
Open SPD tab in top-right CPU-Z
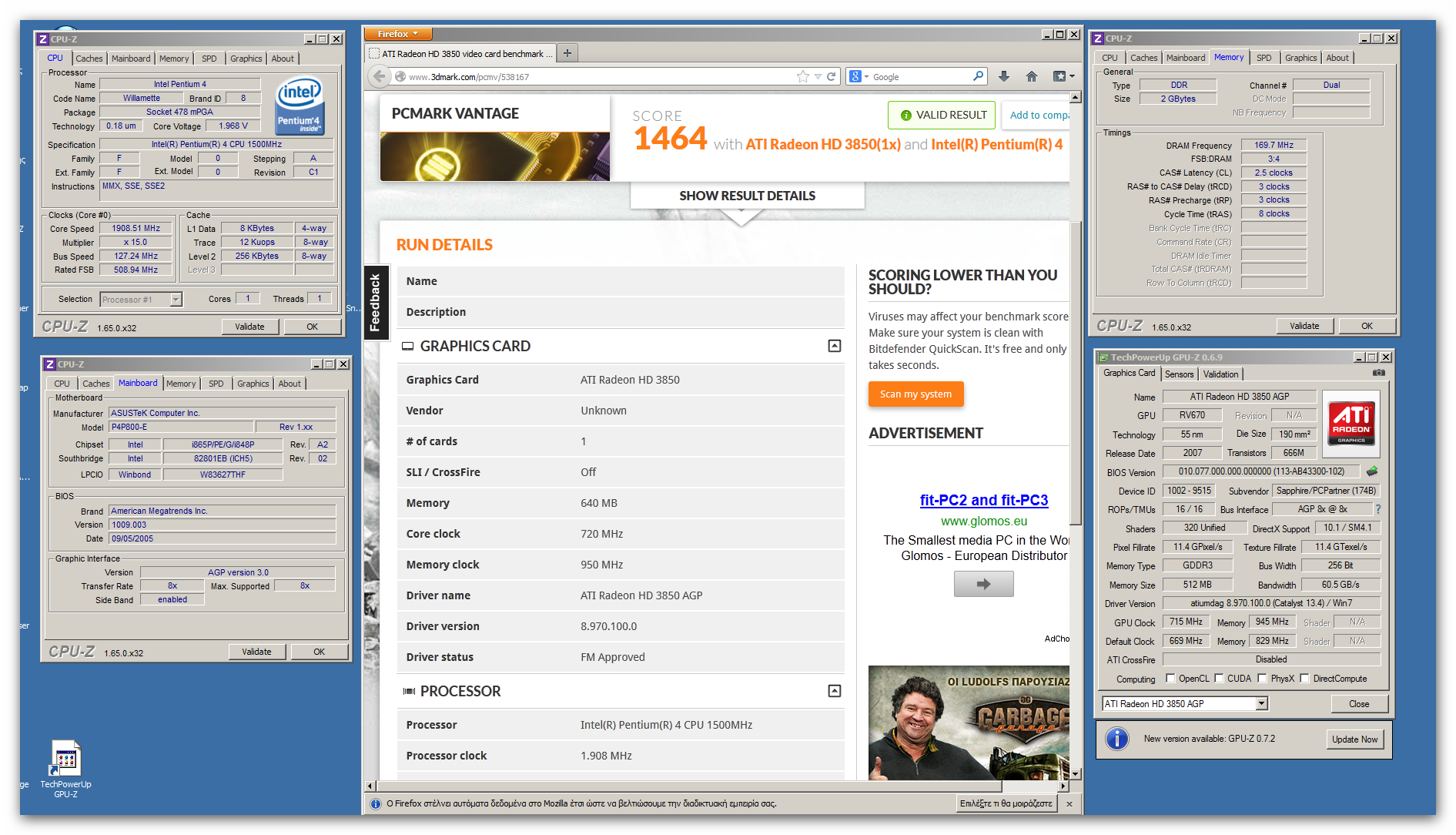pyautogui.click(x=1264, y=58)
